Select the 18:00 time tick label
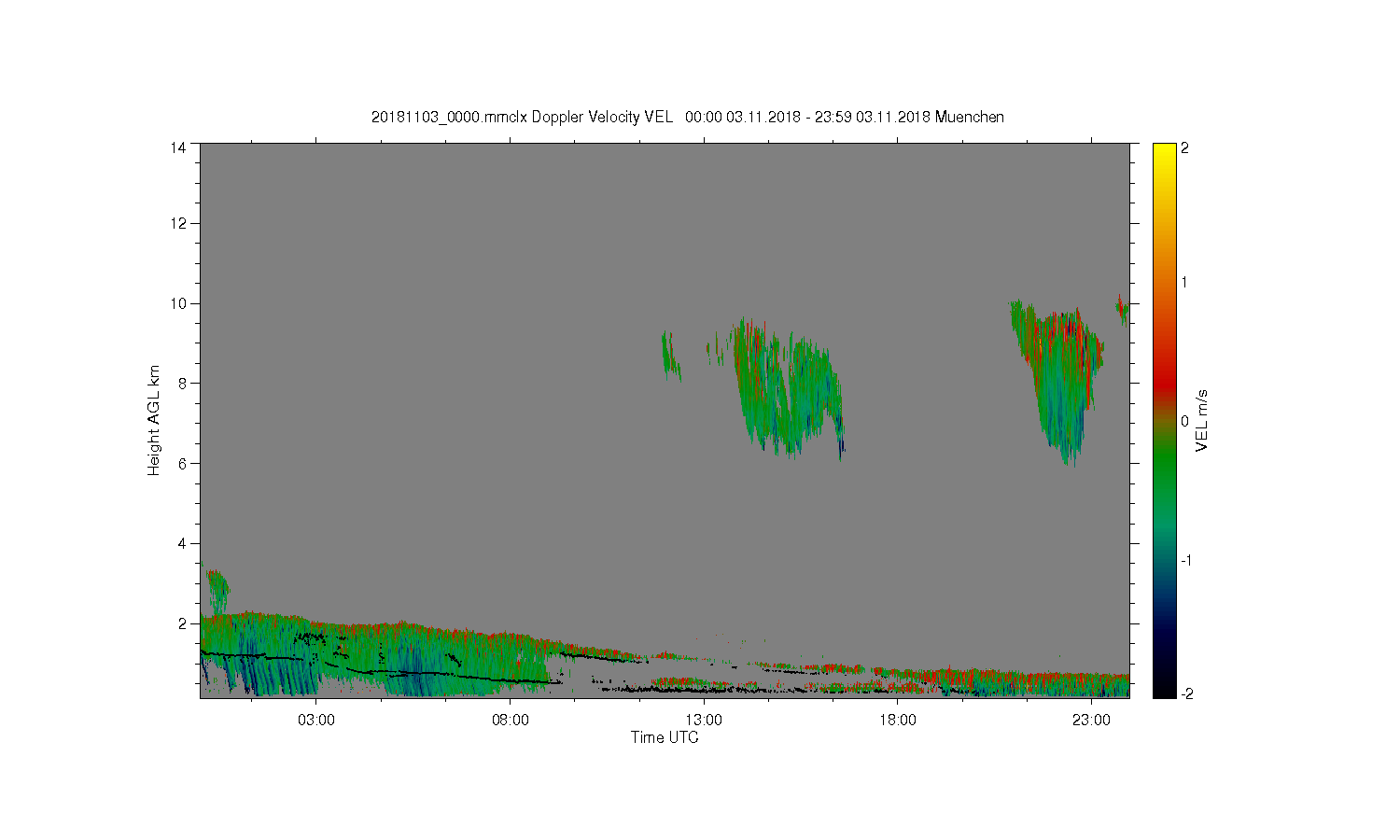1400x840 pixels. 898,721
